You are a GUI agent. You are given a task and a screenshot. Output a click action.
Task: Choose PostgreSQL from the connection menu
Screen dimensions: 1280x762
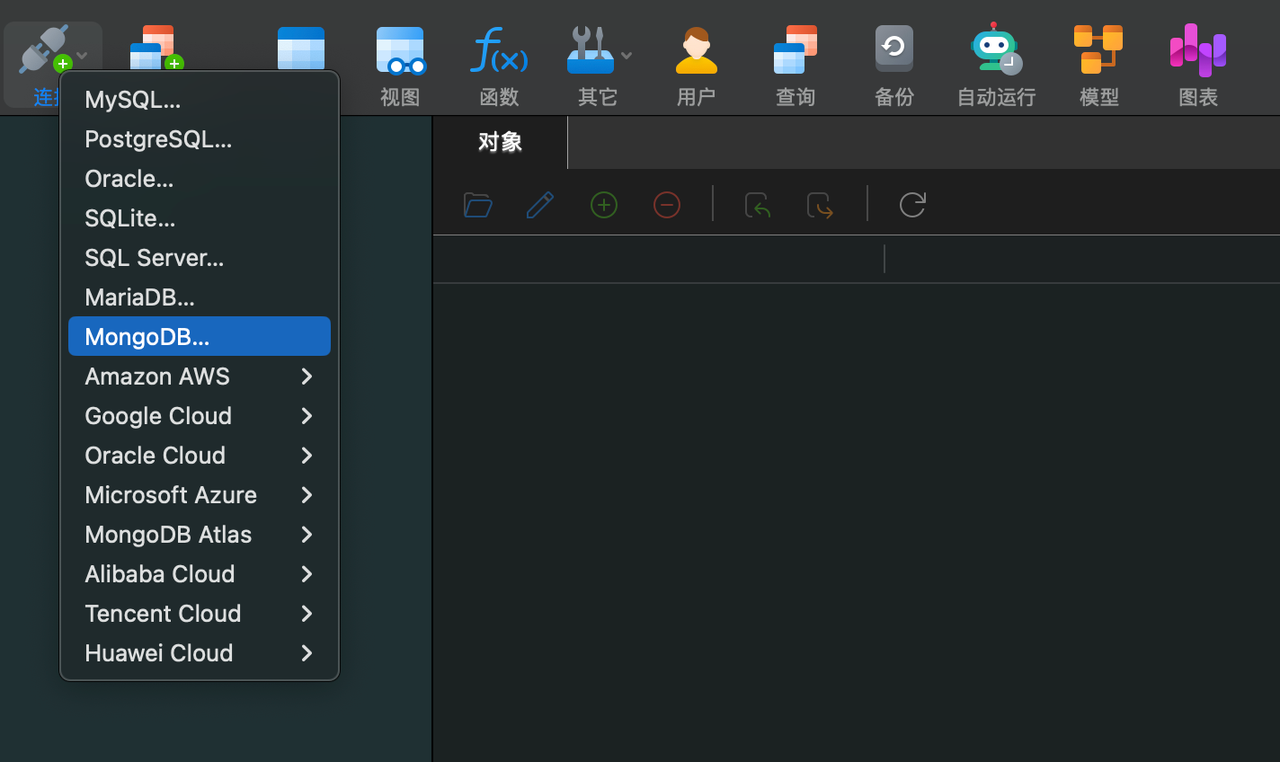[x=160, y=139]
